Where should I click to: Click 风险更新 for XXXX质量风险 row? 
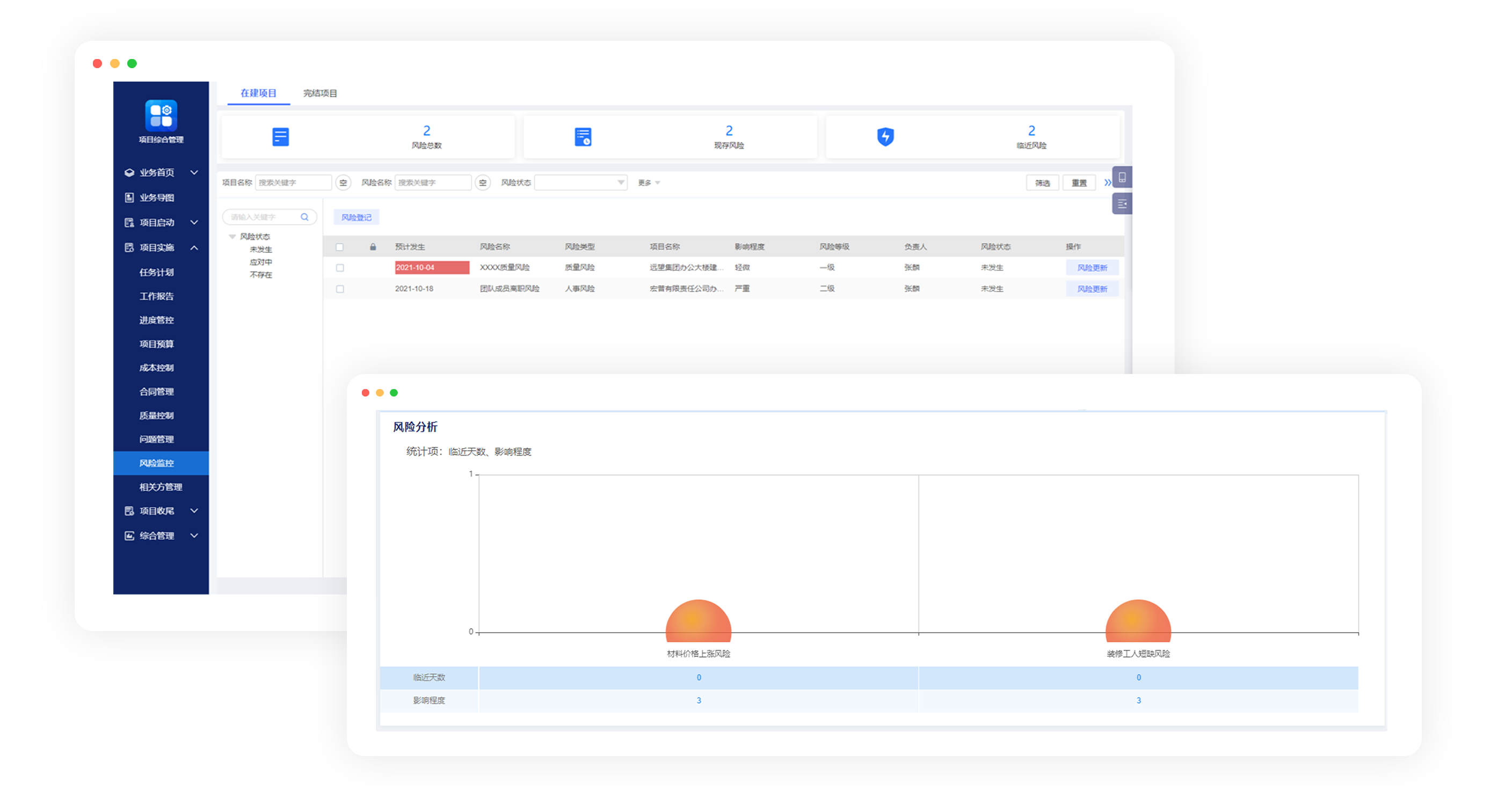(1092, 268)
